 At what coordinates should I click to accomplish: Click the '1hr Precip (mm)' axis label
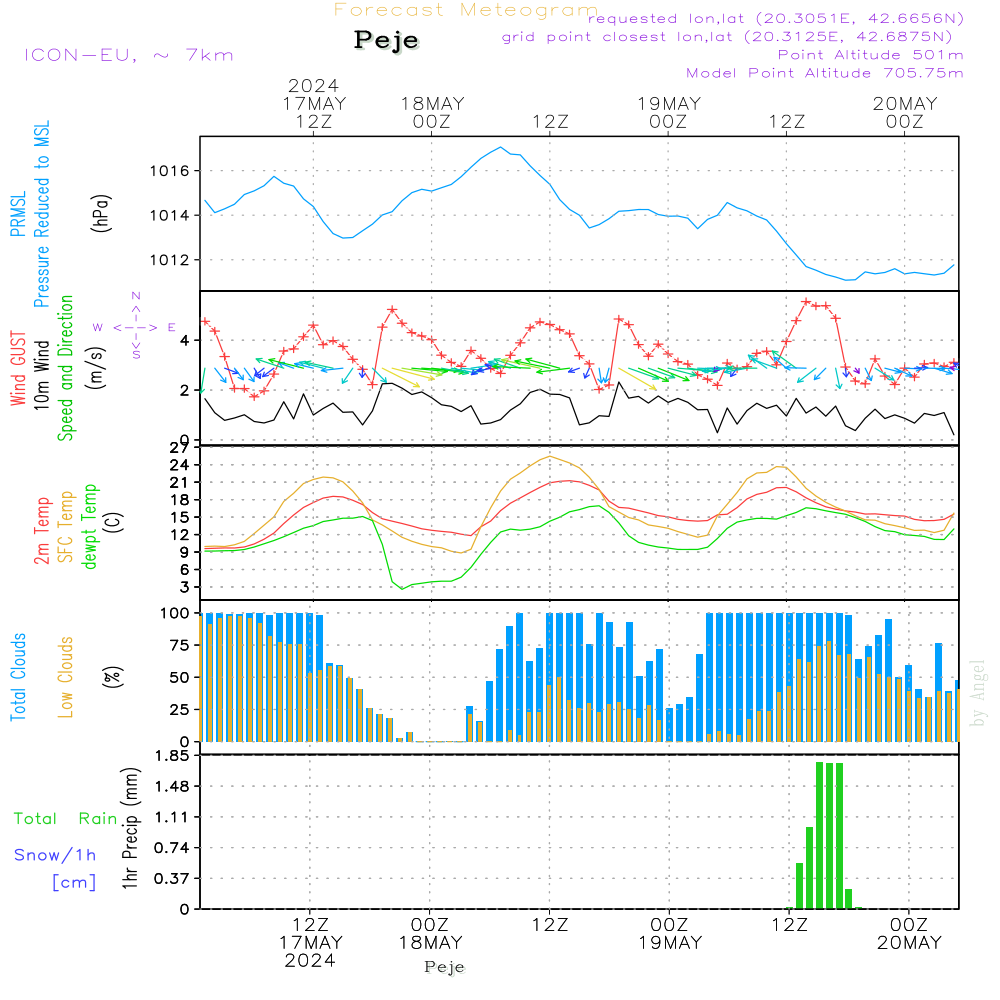[x=130, y=828]
